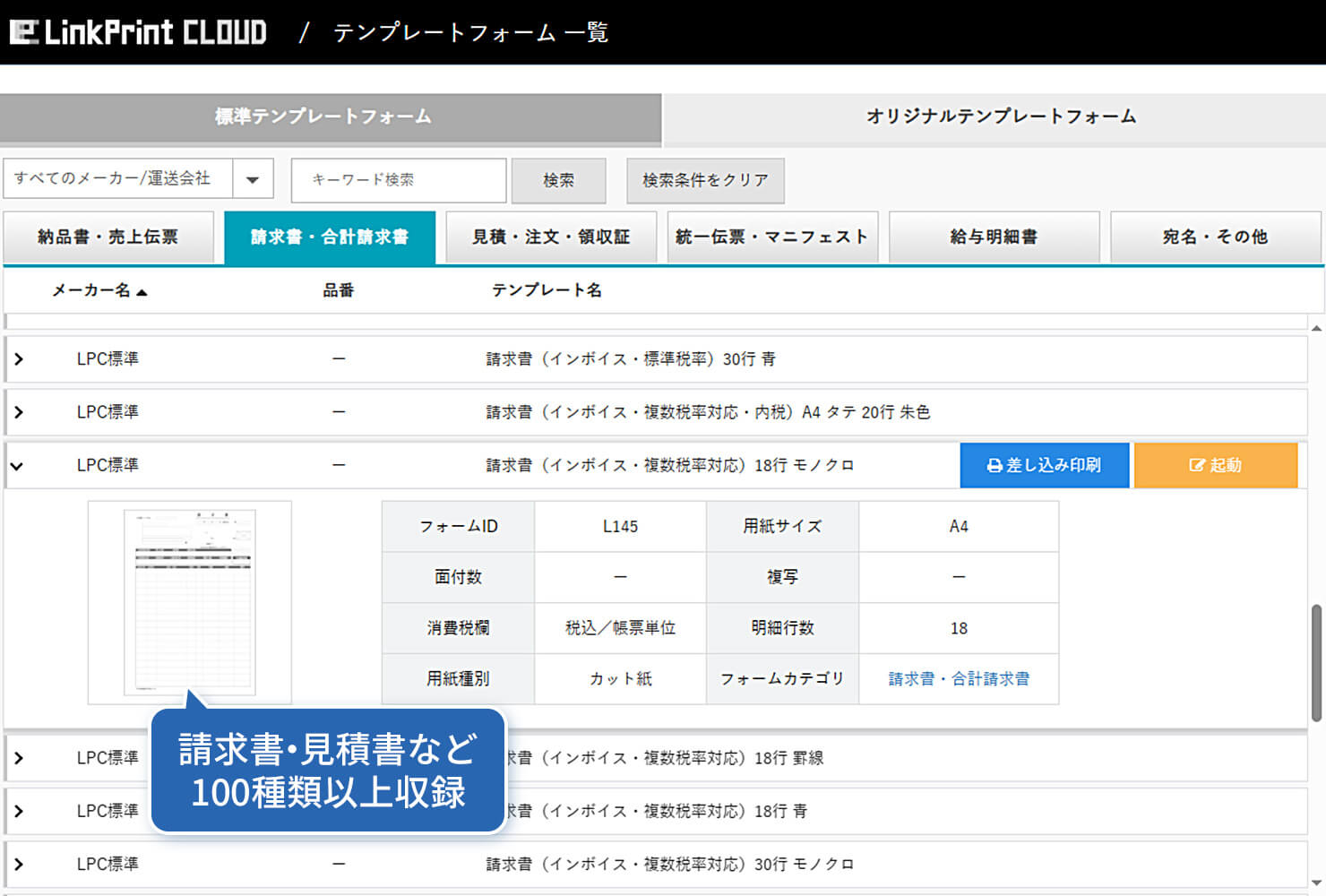This screenshot has width=1326, height=896.
Task: Open the 請求書・合計請求書 category link
Action: [x=959, y=678]
